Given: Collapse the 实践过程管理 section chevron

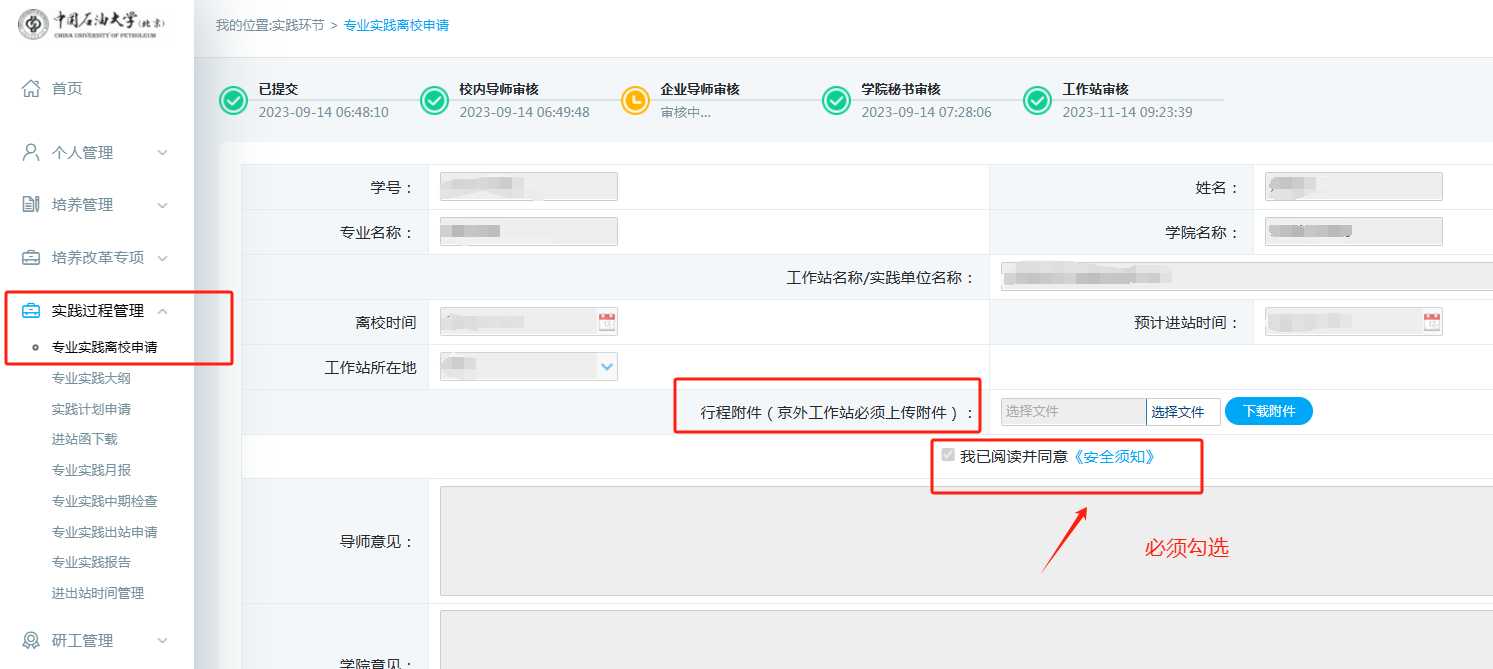Looking at the screenshot, I should (163, 311).
